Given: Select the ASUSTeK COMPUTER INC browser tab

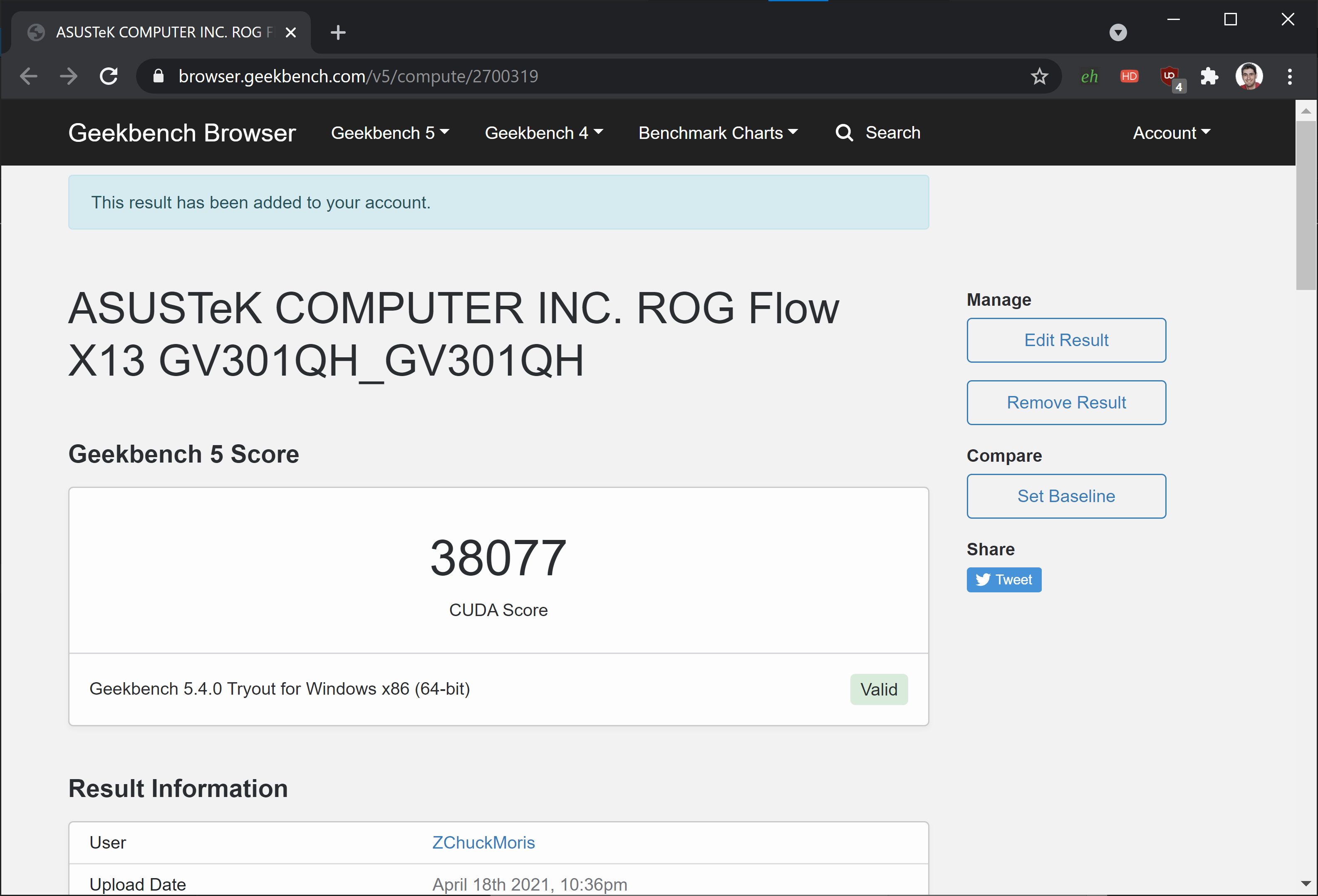Looking at the screenshot, I should pyautogui.click(x=162, y=32).
